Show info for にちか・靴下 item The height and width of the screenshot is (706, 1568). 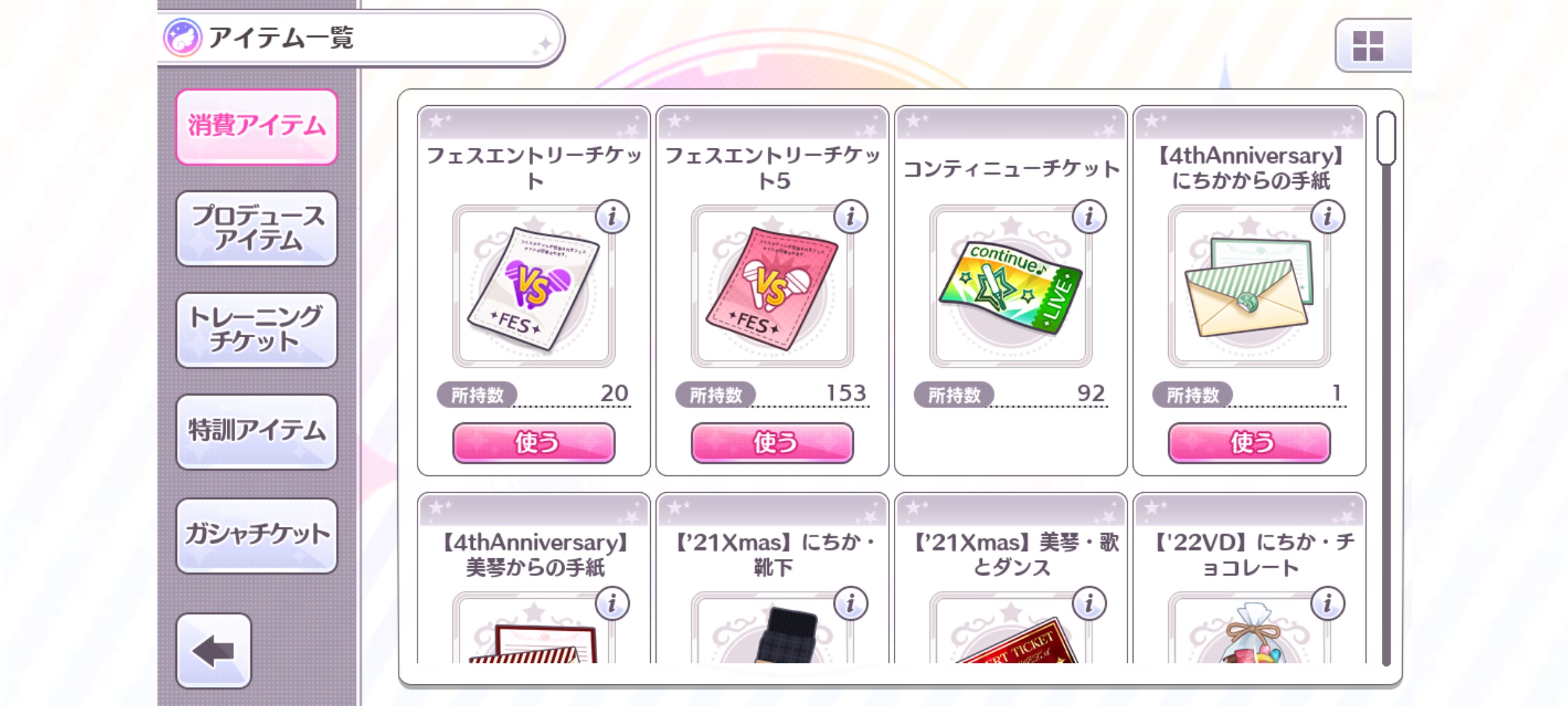coord(851,603)
